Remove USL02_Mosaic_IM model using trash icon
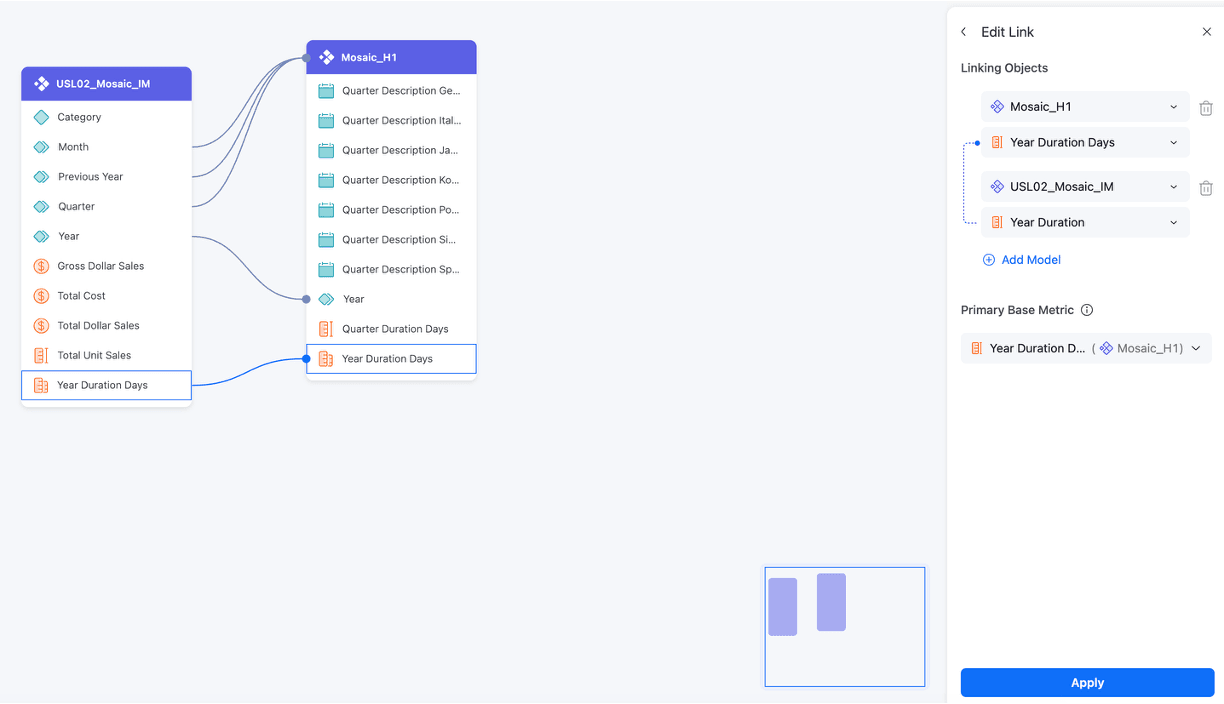Image resolution: width=1224 pixels, height=704 pixels. (1206, 187)
